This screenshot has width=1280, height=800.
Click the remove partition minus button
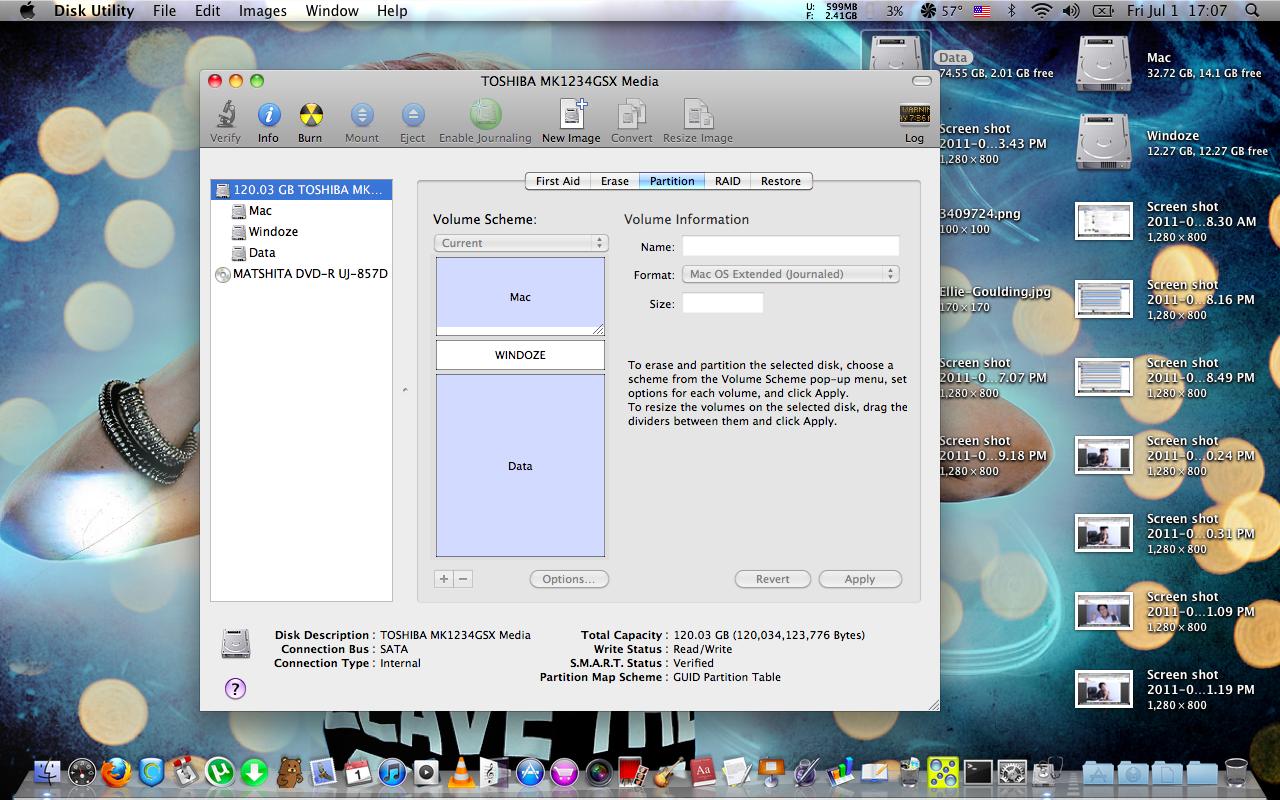(x=463, y=579)
